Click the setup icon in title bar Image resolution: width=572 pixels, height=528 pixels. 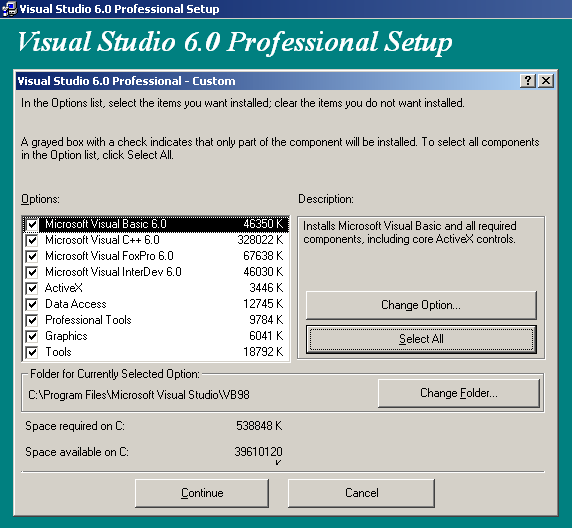coord(9,9)
